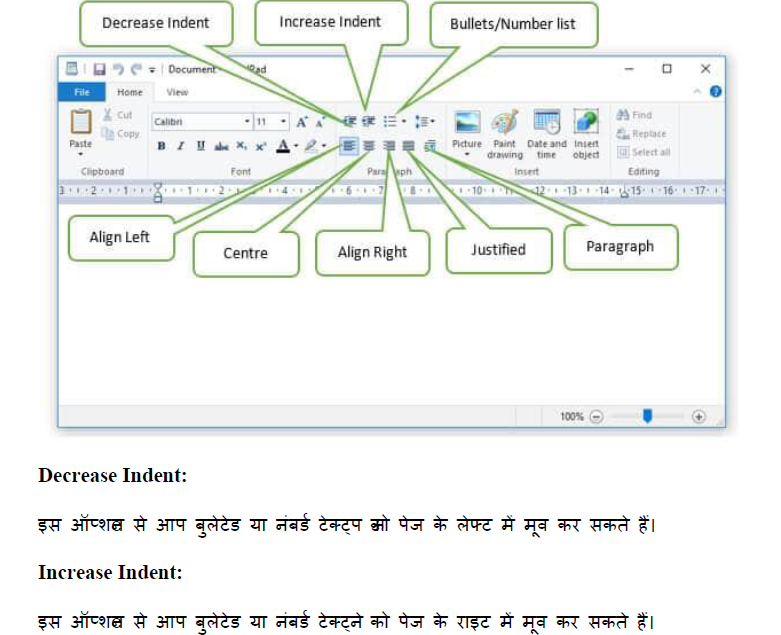This screenshot has height=635, width=781.
Task: Toggle Italic formatting
Action: (180, 146)
